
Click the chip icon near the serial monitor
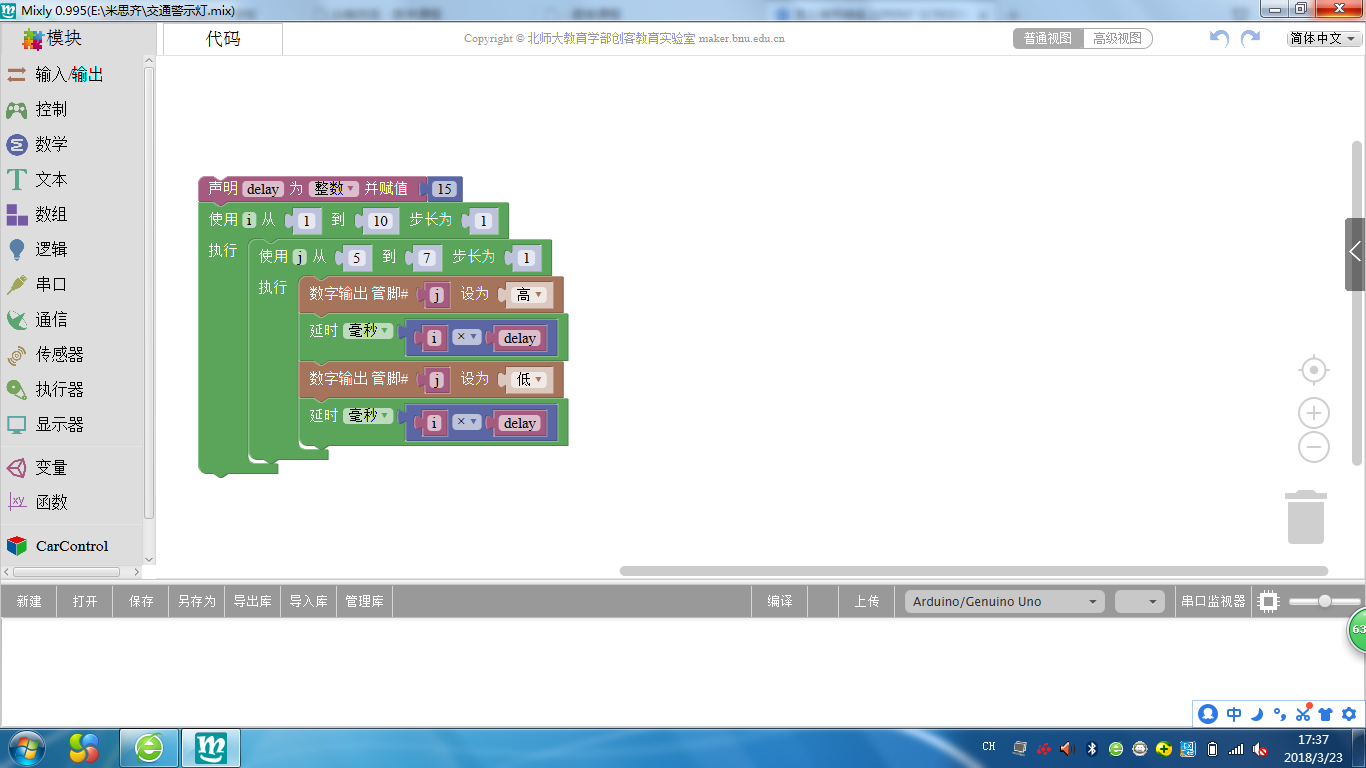pyautogui.click(x=1268, y=601)
